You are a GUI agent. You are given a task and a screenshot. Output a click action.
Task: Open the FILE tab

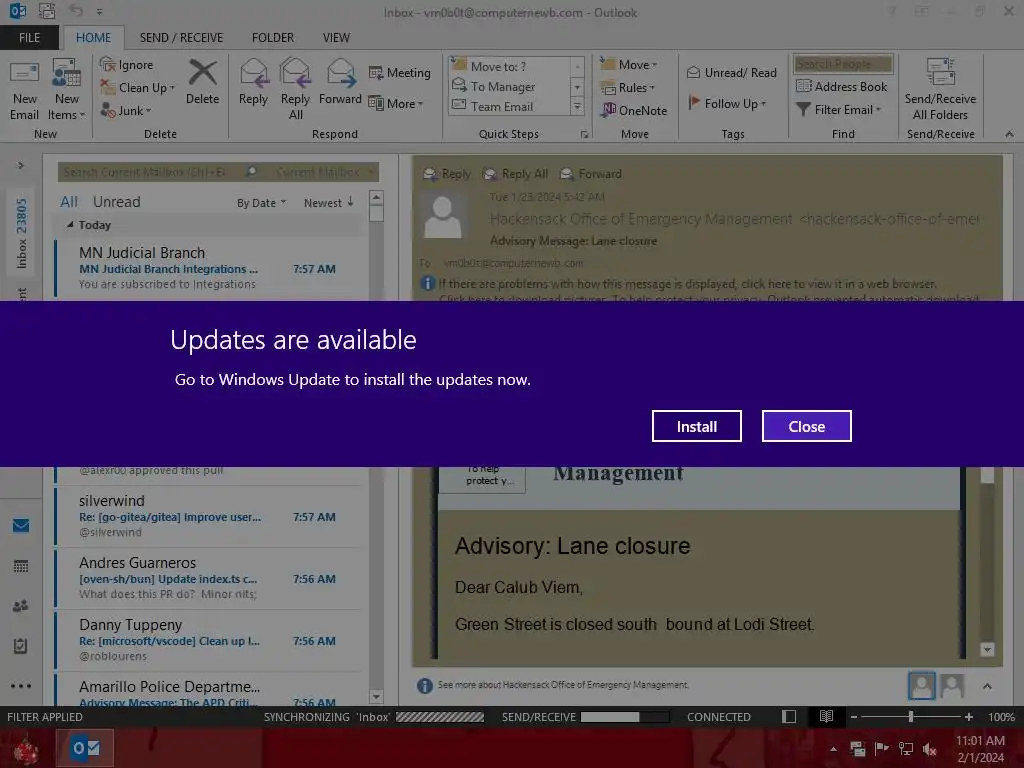(x=29, y=38)
